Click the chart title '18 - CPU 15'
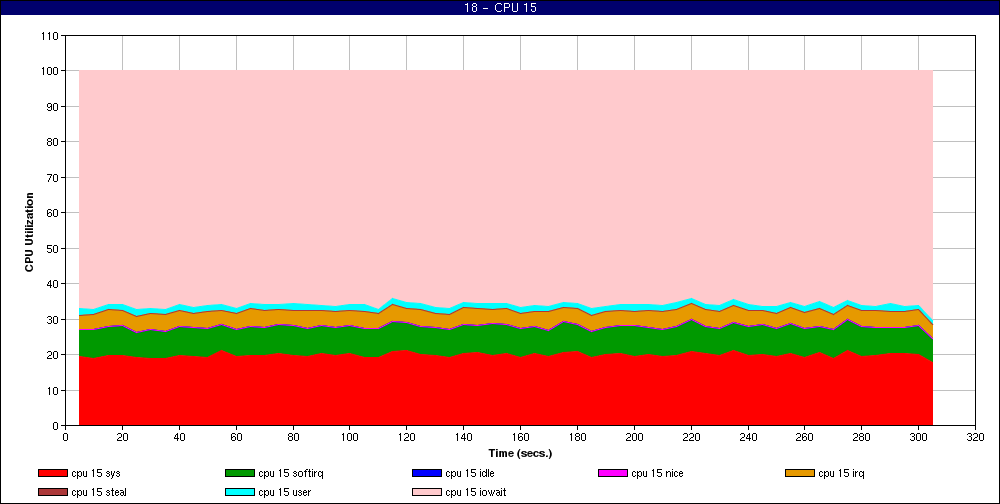 (x=500, y=8)
